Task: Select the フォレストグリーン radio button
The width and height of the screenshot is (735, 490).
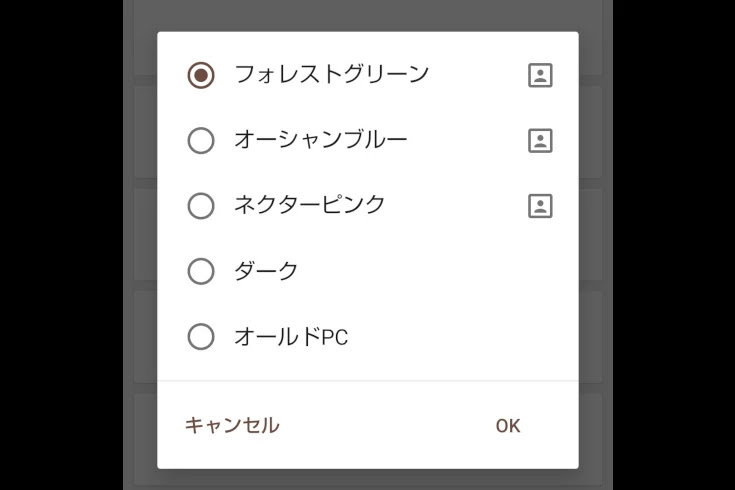Action: point(201,75)
